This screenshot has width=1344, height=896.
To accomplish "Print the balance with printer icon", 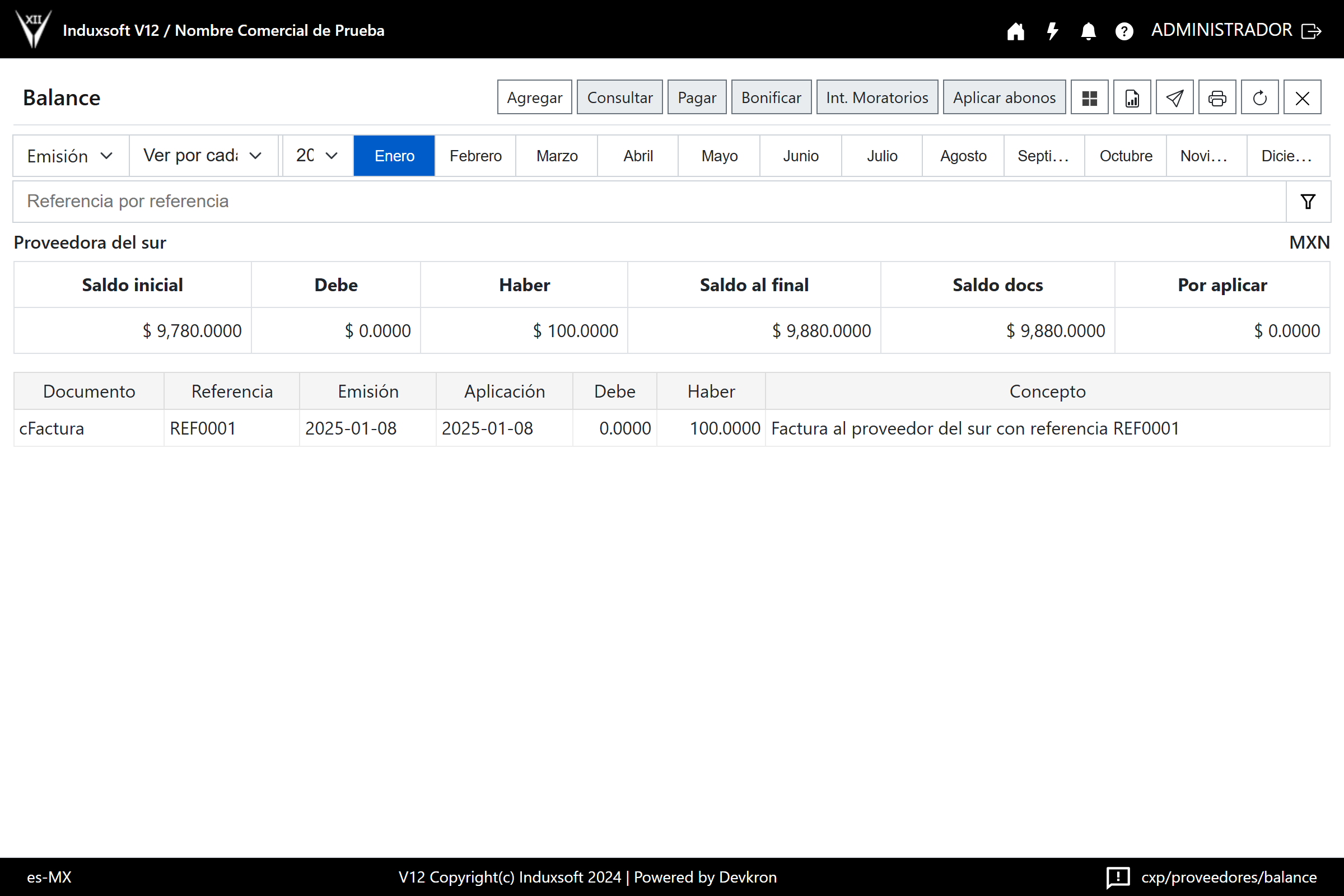I will pyautogui.click(x=1216, y=97).
